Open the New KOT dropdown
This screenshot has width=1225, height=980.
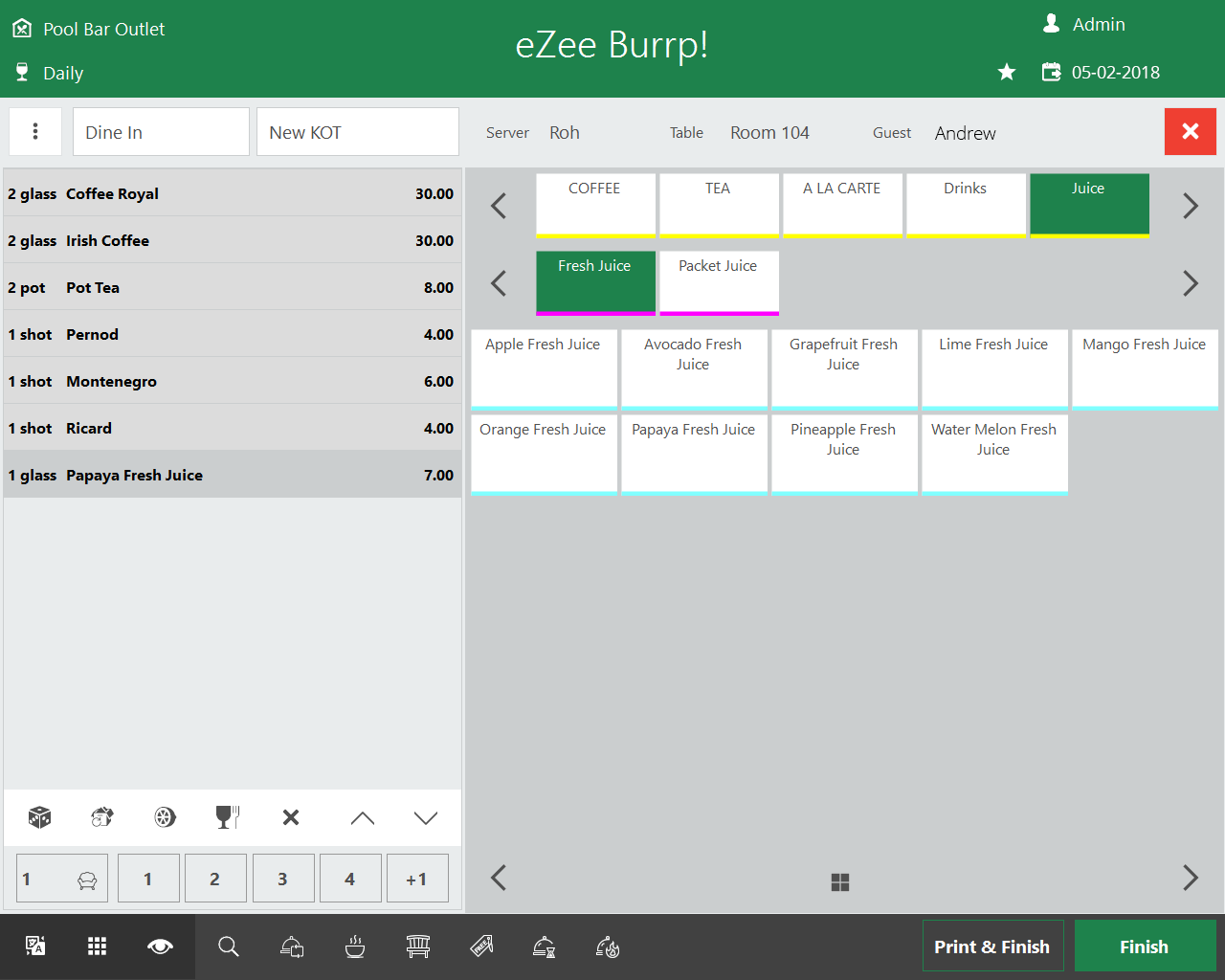(x=357, y=131)
